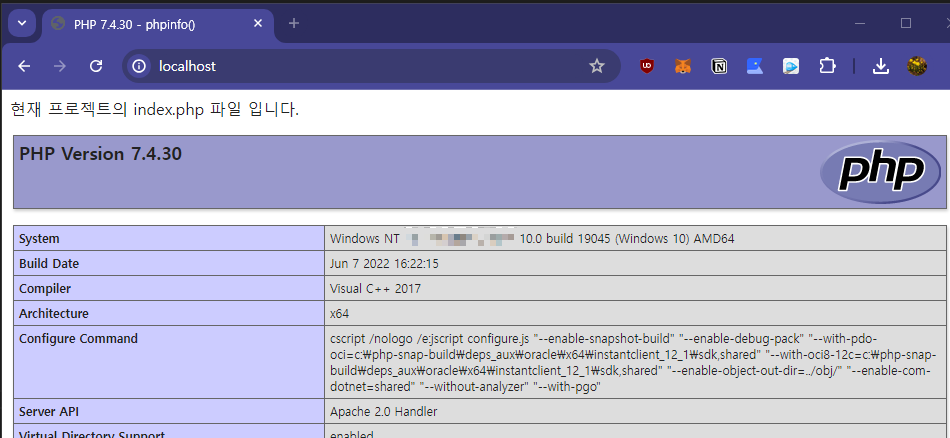Select the Jun 7 2022 16:22:15 value
950x438 pixels.
pyautogui.click(x=384, y=264)
